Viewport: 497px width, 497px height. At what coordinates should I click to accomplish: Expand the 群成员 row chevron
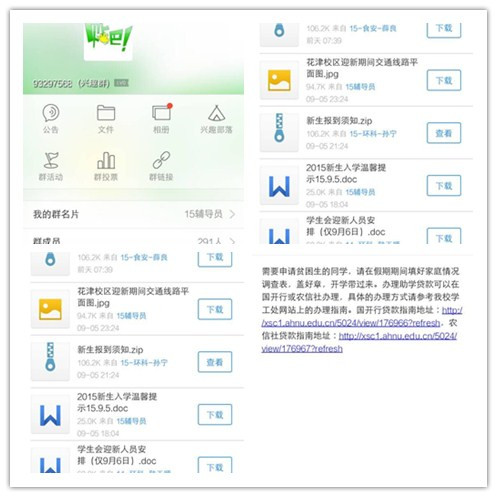[232, 241]
